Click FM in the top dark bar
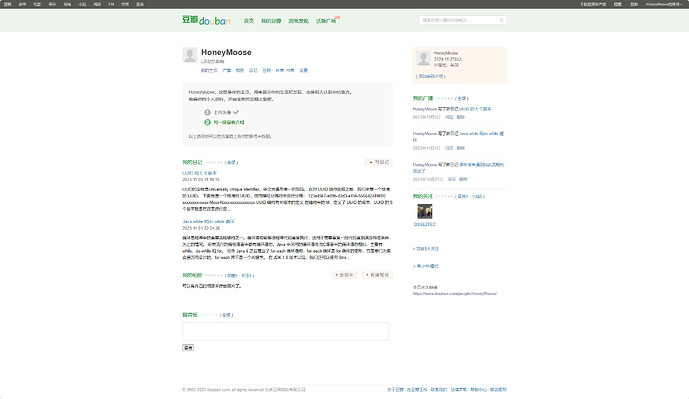The image size is (689, 399). pos(111,4)
